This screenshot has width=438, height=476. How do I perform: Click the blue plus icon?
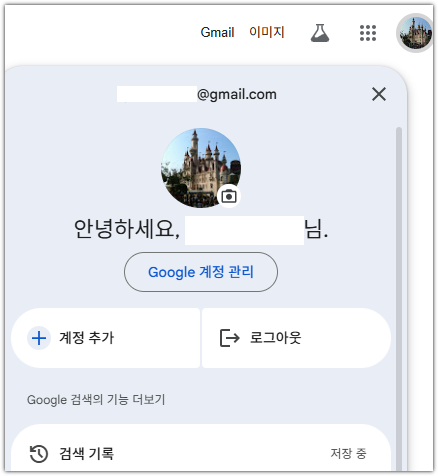tap(39, 338)
